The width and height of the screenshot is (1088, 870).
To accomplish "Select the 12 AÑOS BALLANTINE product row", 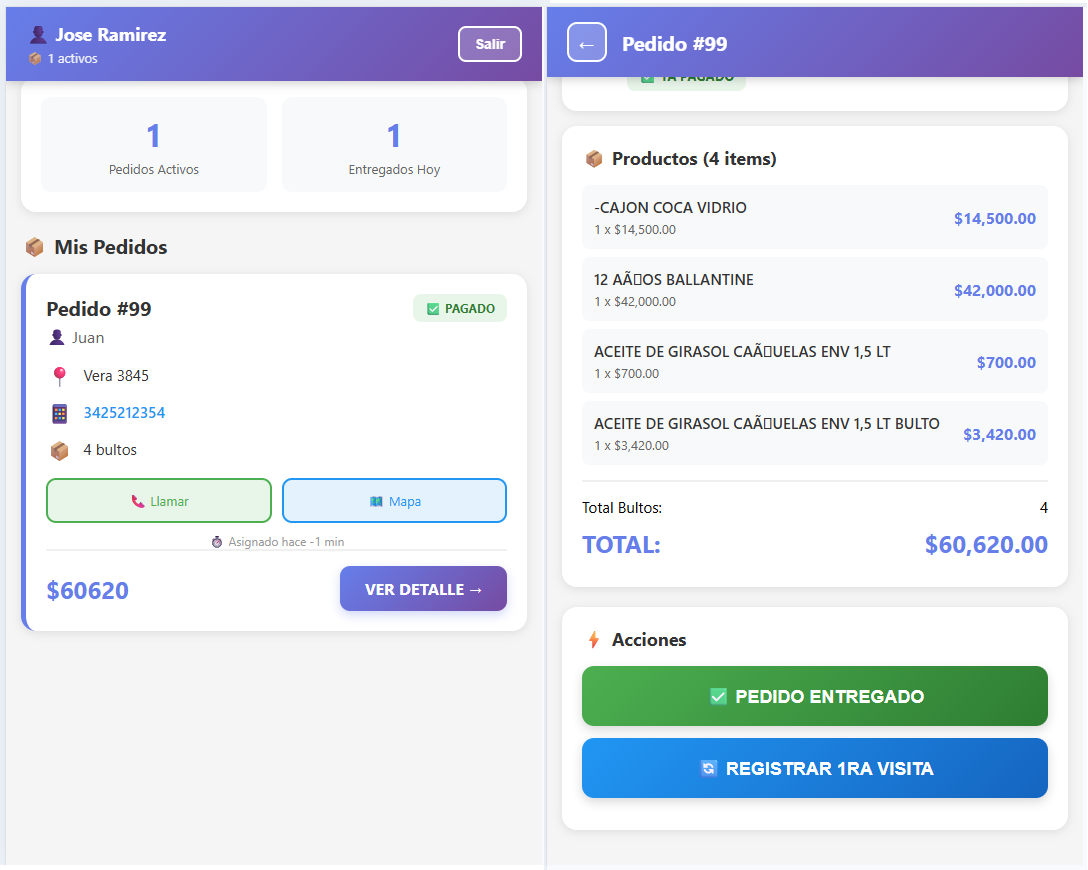I will tap(814, 288).
